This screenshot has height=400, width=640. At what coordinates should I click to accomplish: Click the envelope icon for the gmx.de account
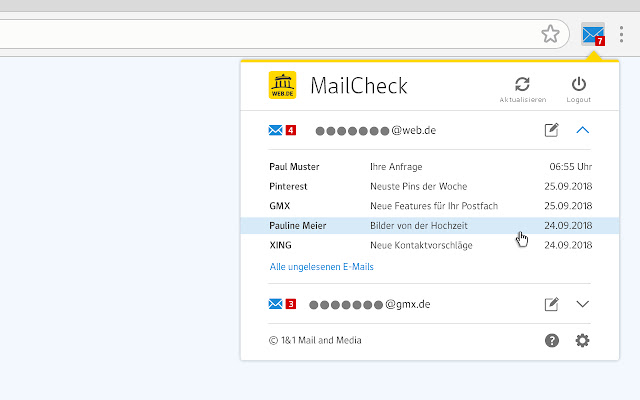point(276,304)
